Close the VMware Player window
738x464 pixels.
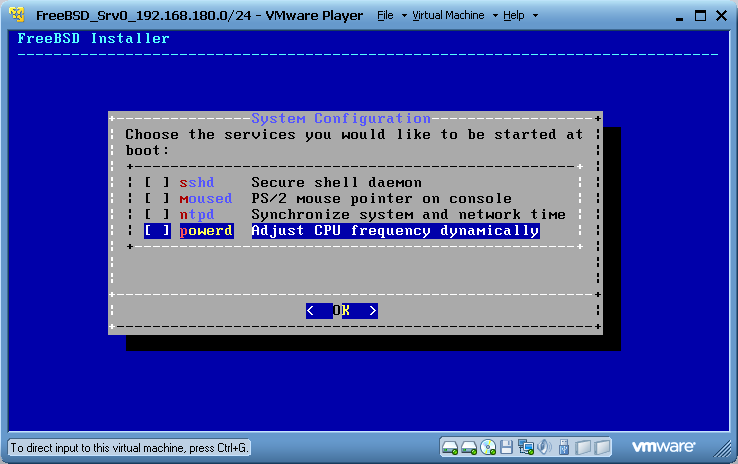pos(722,16)
